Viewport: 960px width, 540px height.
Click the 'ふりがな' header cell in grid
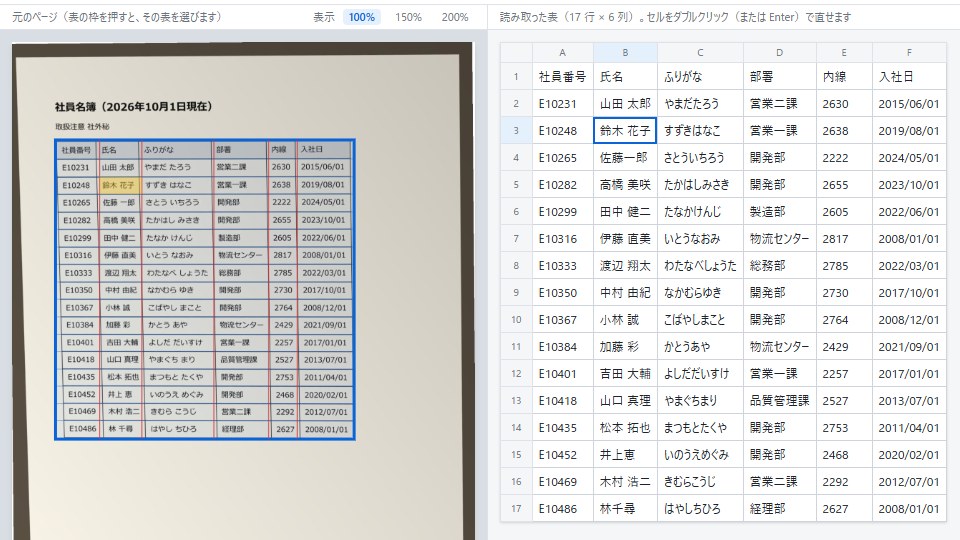[700, 77]
